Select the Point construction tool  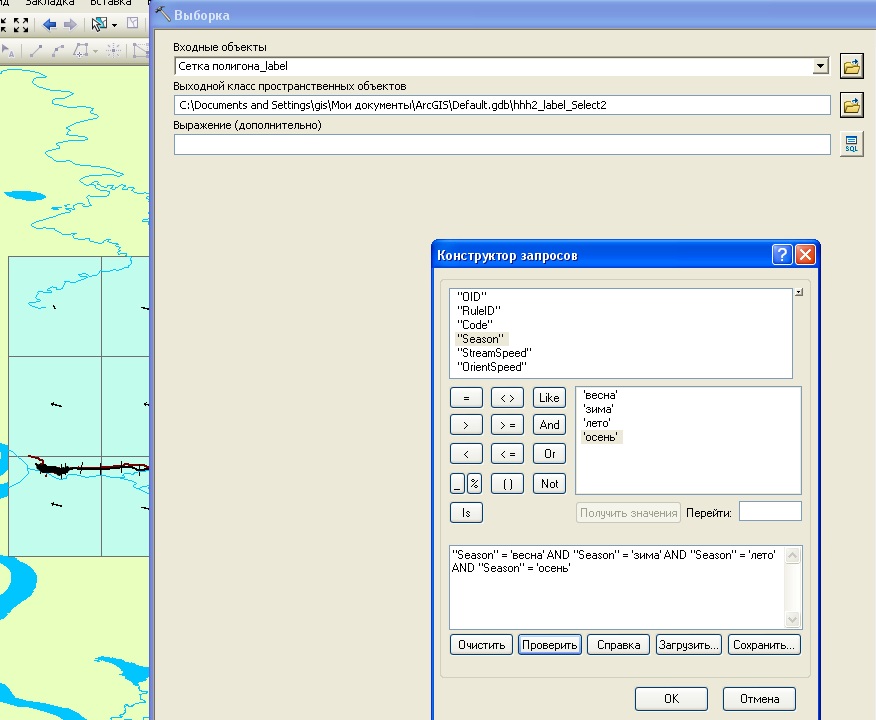pos(113,51)
